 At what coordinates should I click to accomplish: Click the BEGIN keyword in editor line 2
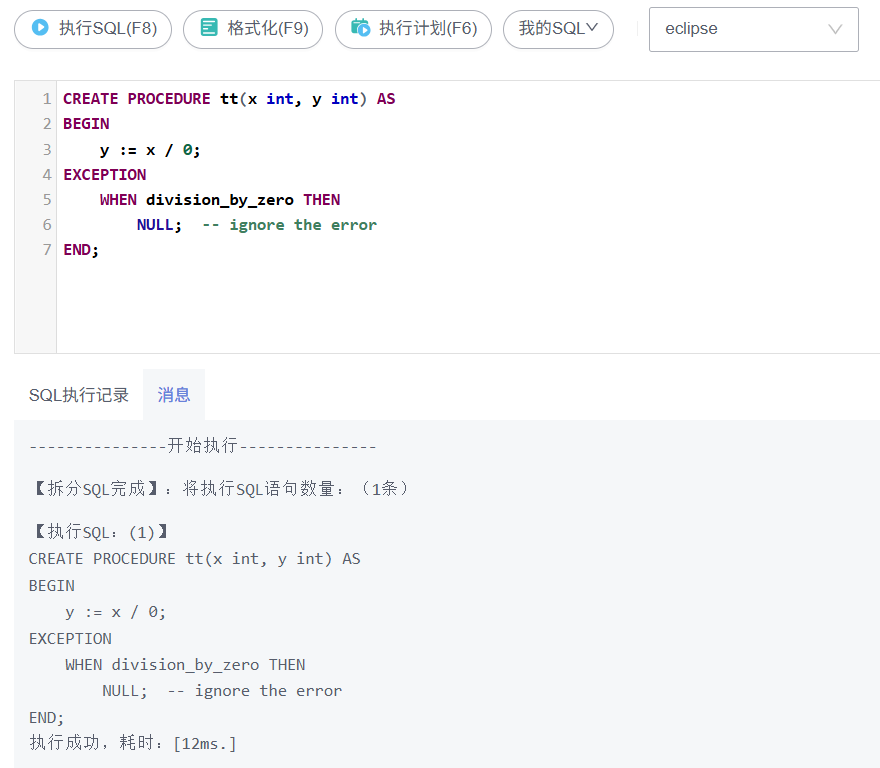coord(86,124)
